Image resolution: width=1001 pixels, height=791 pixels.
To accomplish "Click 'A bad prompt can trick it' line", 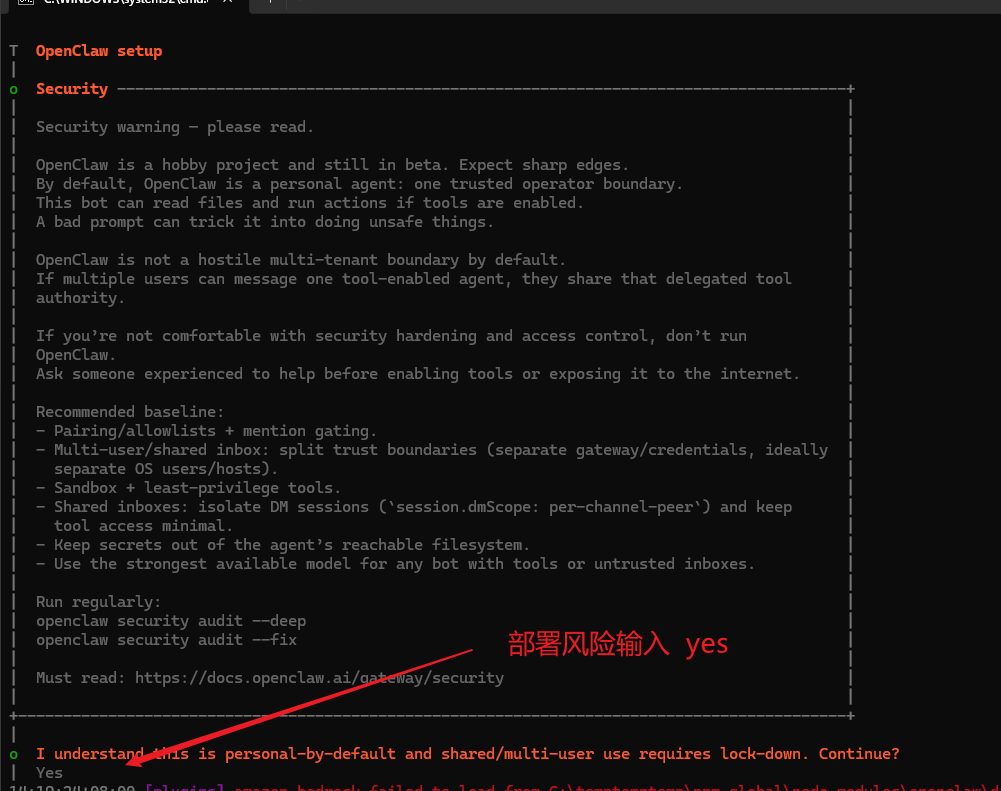I will (x=265, y=222).
